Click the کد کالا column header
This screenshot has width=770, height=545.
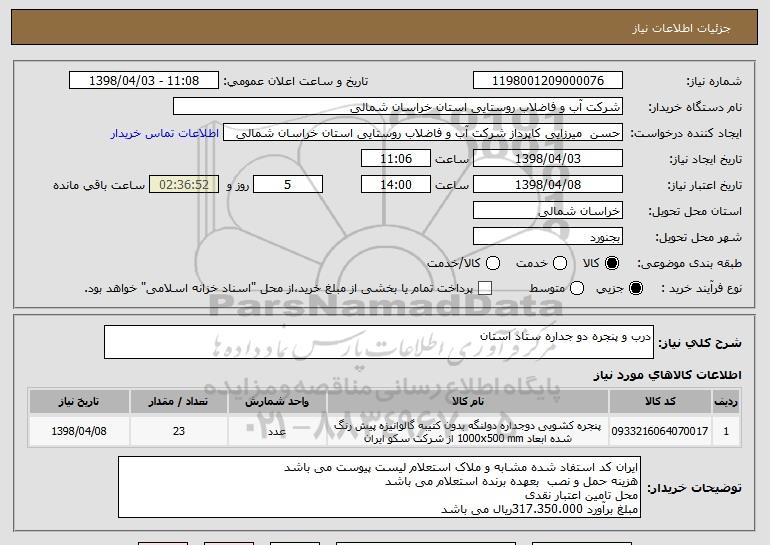pos(660,402)
